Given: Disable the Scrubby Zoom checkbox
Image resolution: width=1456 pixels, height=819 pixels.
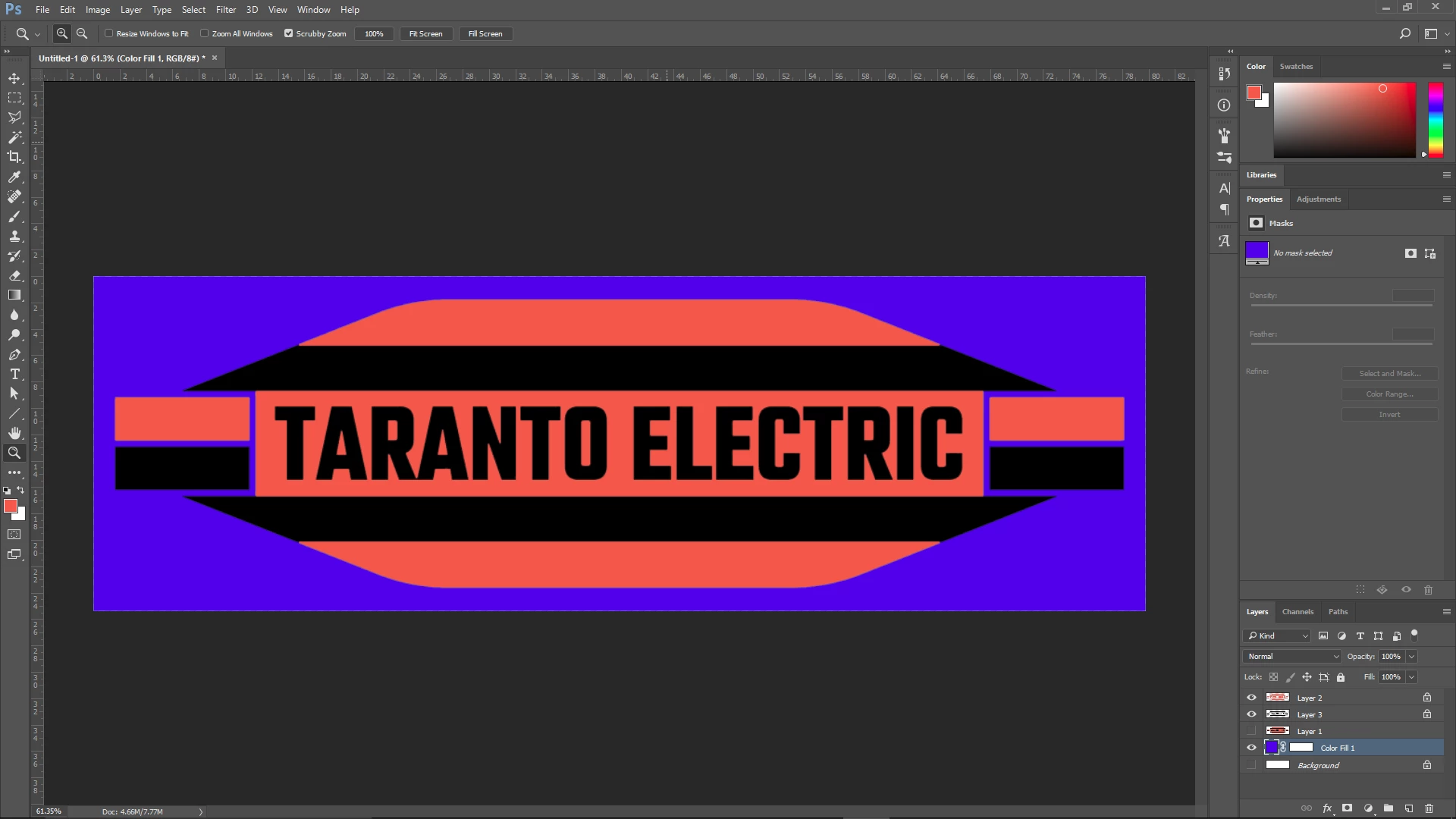Looking at the screenshot, I should click(288, 33).
